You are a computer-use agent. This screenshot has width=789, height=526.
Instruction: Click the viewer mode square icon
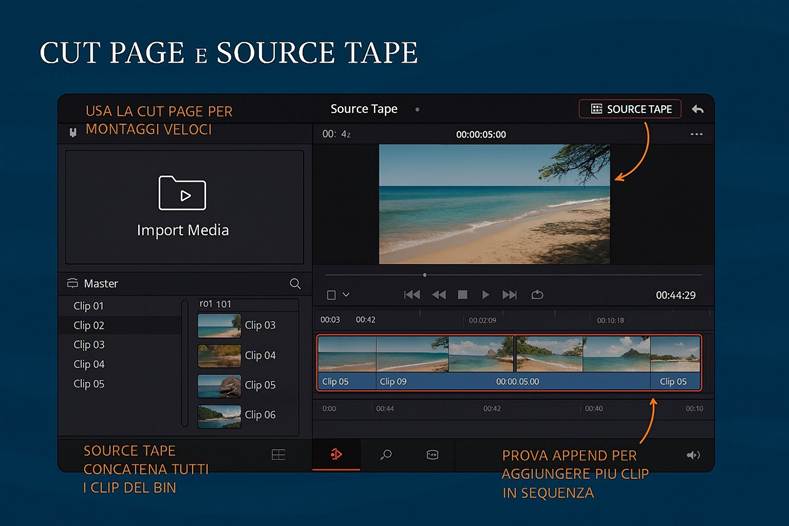coord(331,295)
